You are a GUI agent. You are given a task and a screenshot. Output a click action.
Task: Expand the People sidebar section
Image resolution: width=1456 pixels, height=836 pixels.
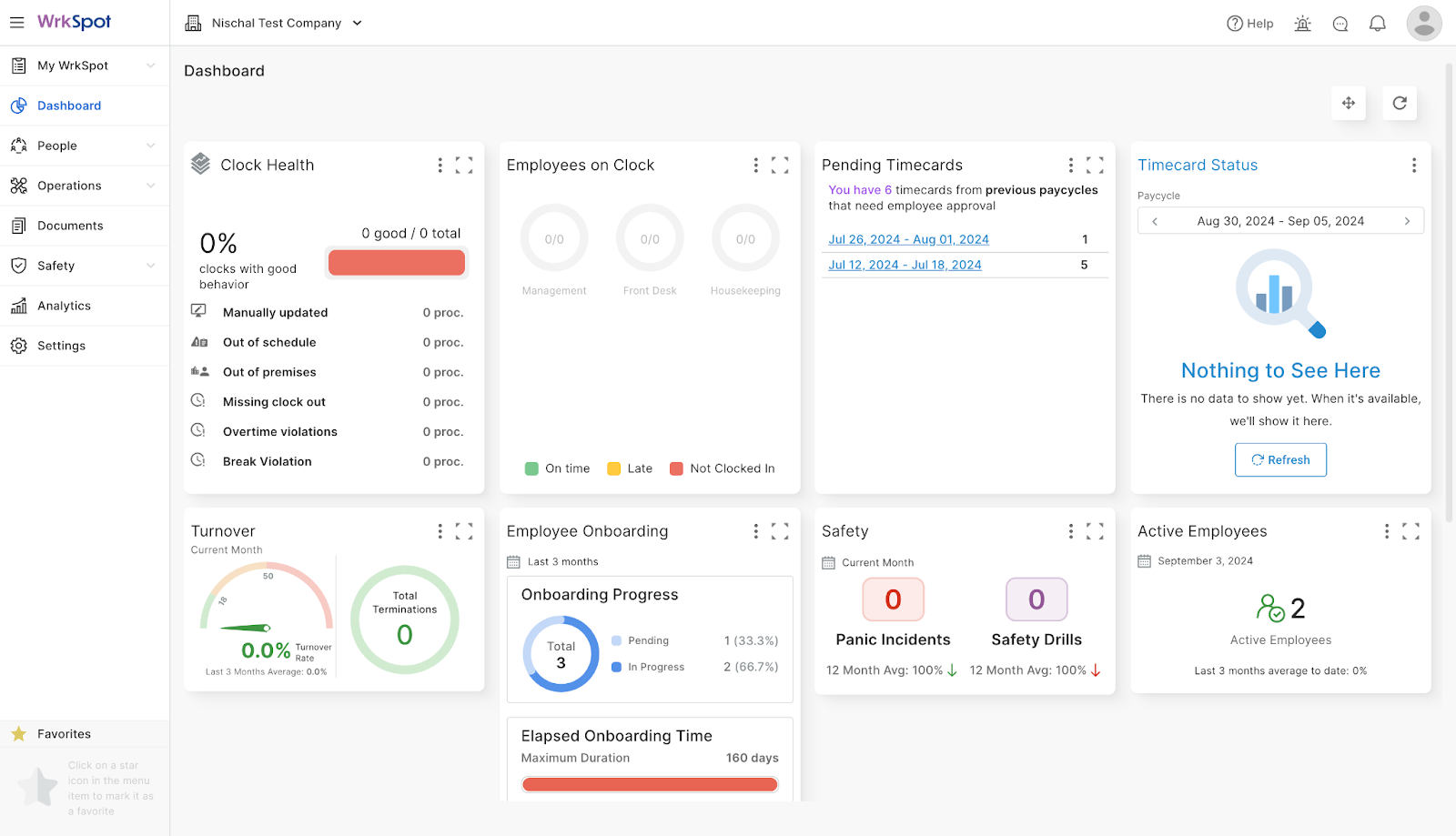point(150,145)
